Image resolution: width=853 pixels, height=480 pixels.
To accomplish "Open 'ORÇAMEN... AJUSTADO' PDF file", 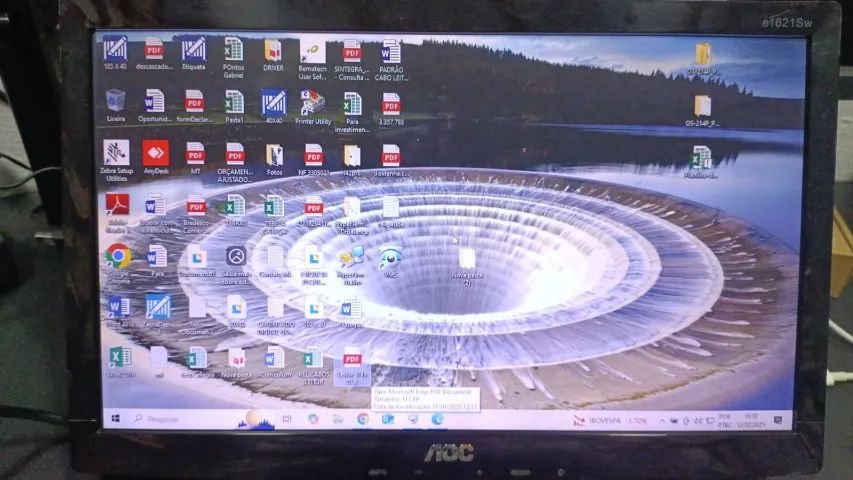I will point(234,163).
